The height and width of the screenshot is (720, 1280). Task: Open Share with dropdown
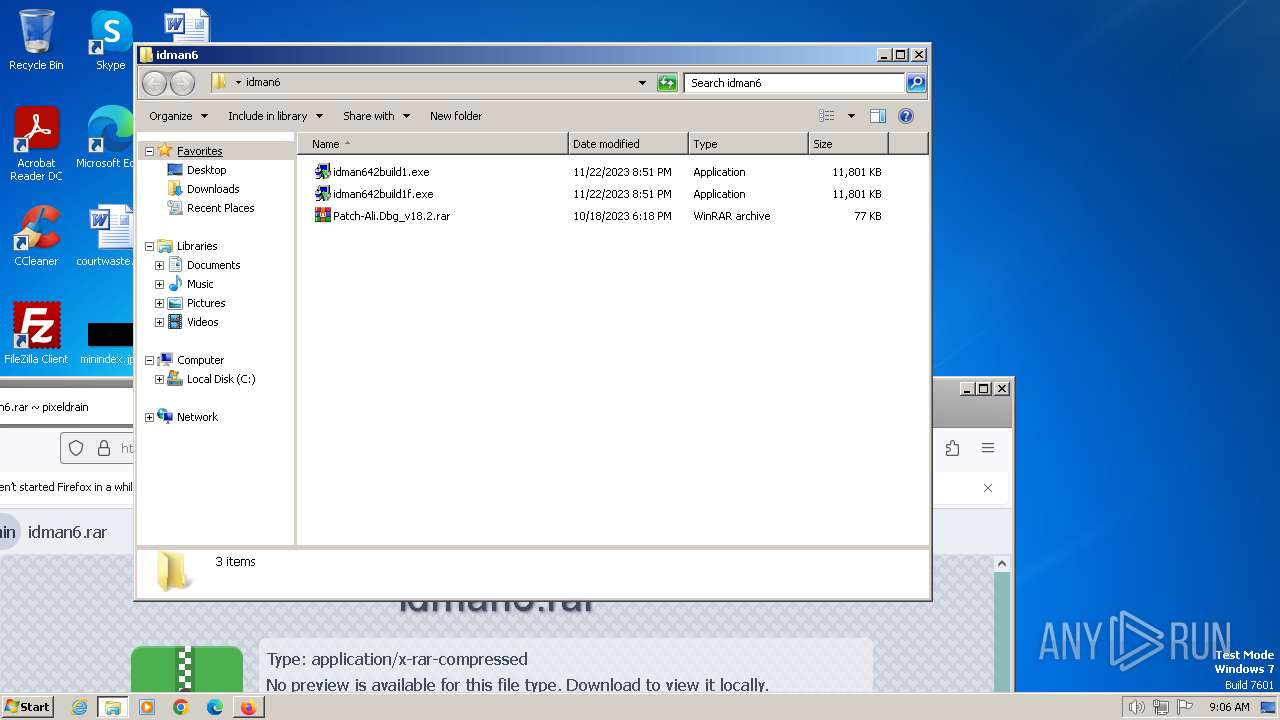pos(376,116)
